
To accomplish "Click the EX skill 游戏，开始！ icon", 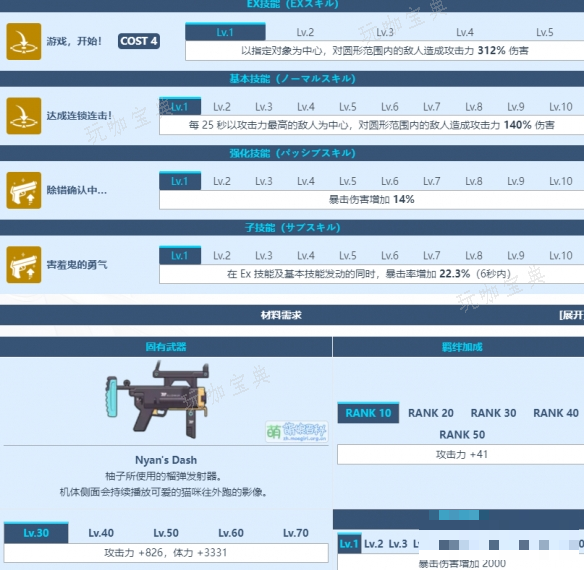I will pyautogui.click(x=24, y=41).
